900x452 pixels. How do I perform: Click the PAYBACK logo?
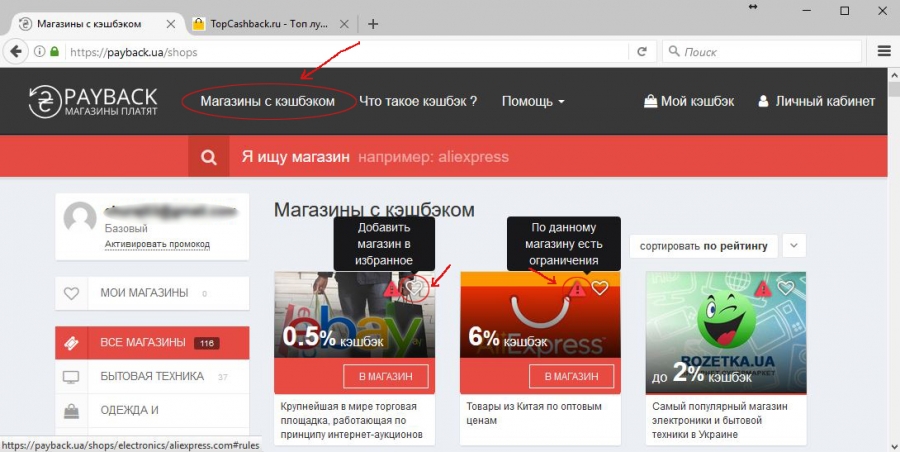(93, 102)
